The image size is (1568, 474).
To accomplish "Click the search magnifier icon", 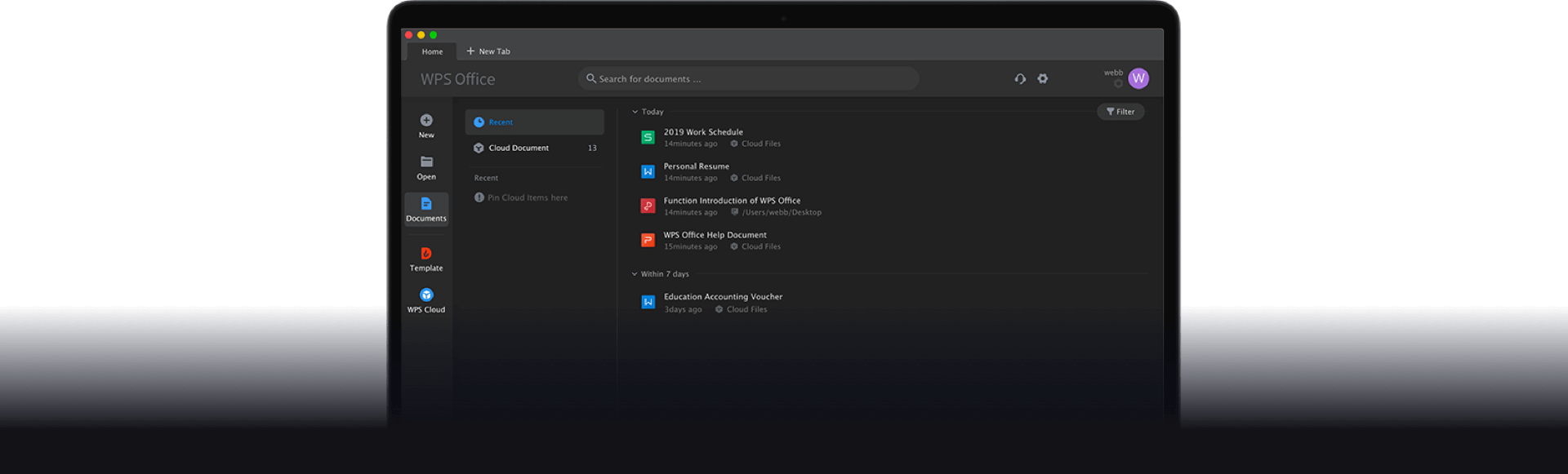I will [x=591, y=79].
